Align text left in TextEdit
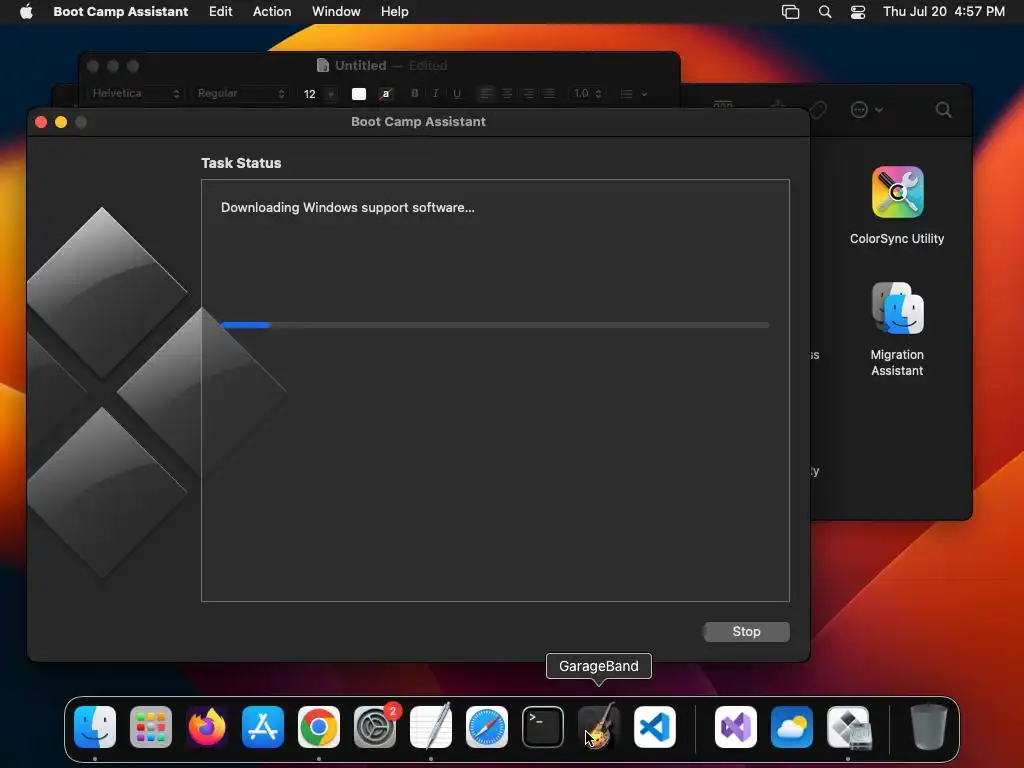The width and height of the screenshot is (1024, 768). tap(485, 93)
